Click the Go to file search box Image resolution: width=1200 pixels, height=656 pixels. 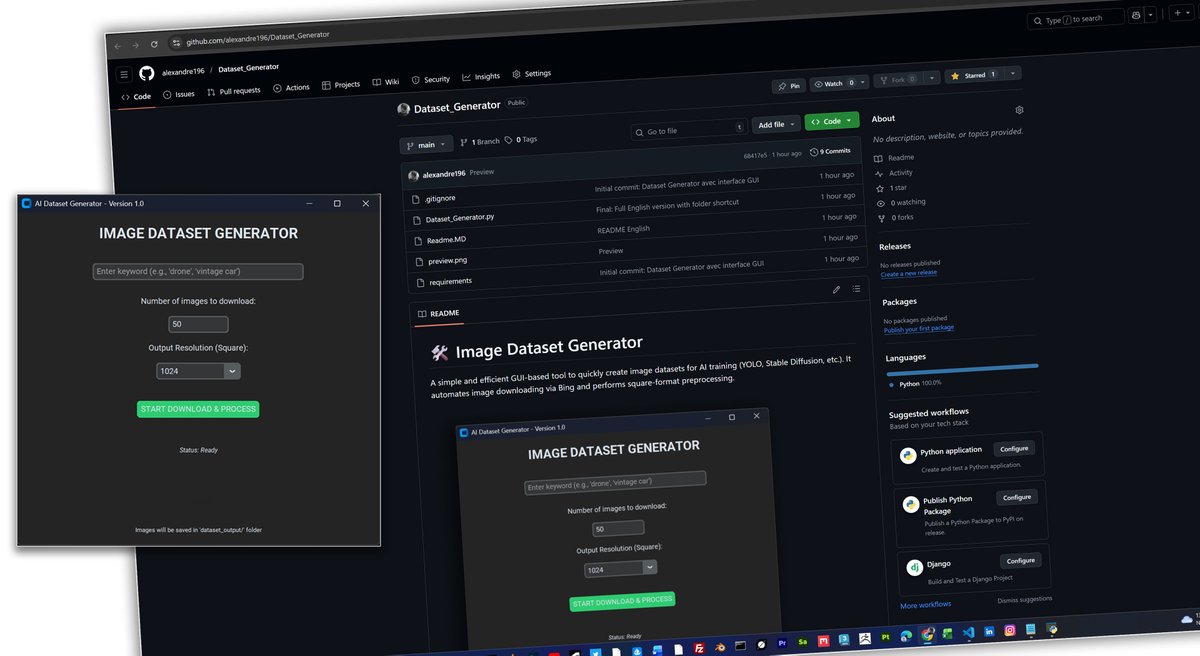pyautogui.click(x=689, y=130)
